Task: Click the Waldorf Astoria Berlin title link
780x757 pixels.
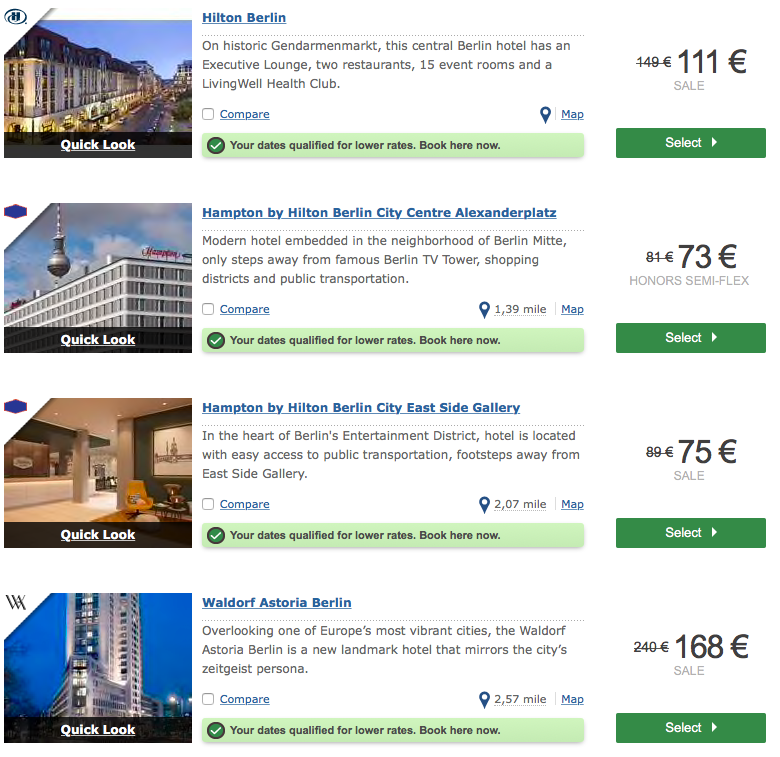Action: click(x=276, y=603)
